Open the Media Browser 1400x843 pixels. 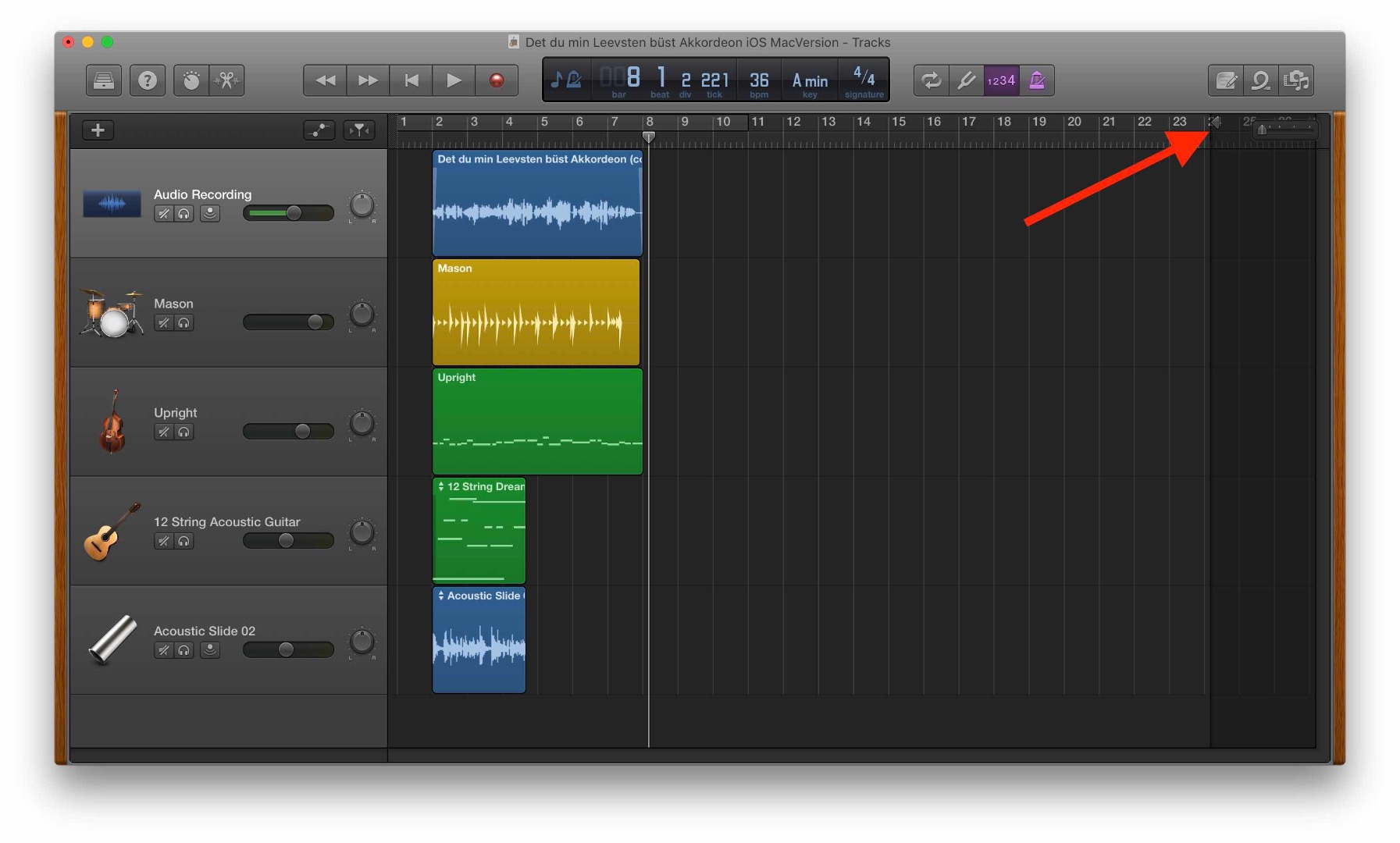pyautogui.click(x=1297, y=80)
